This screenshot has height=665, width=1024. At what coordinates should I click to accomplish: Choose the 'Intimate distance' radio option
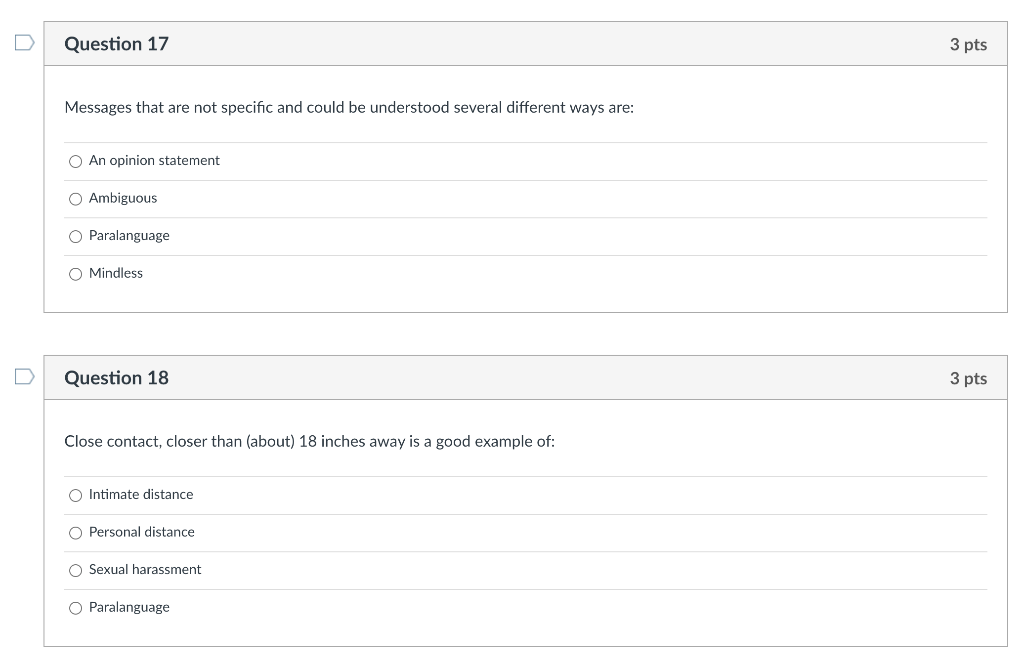pos(76,495)
